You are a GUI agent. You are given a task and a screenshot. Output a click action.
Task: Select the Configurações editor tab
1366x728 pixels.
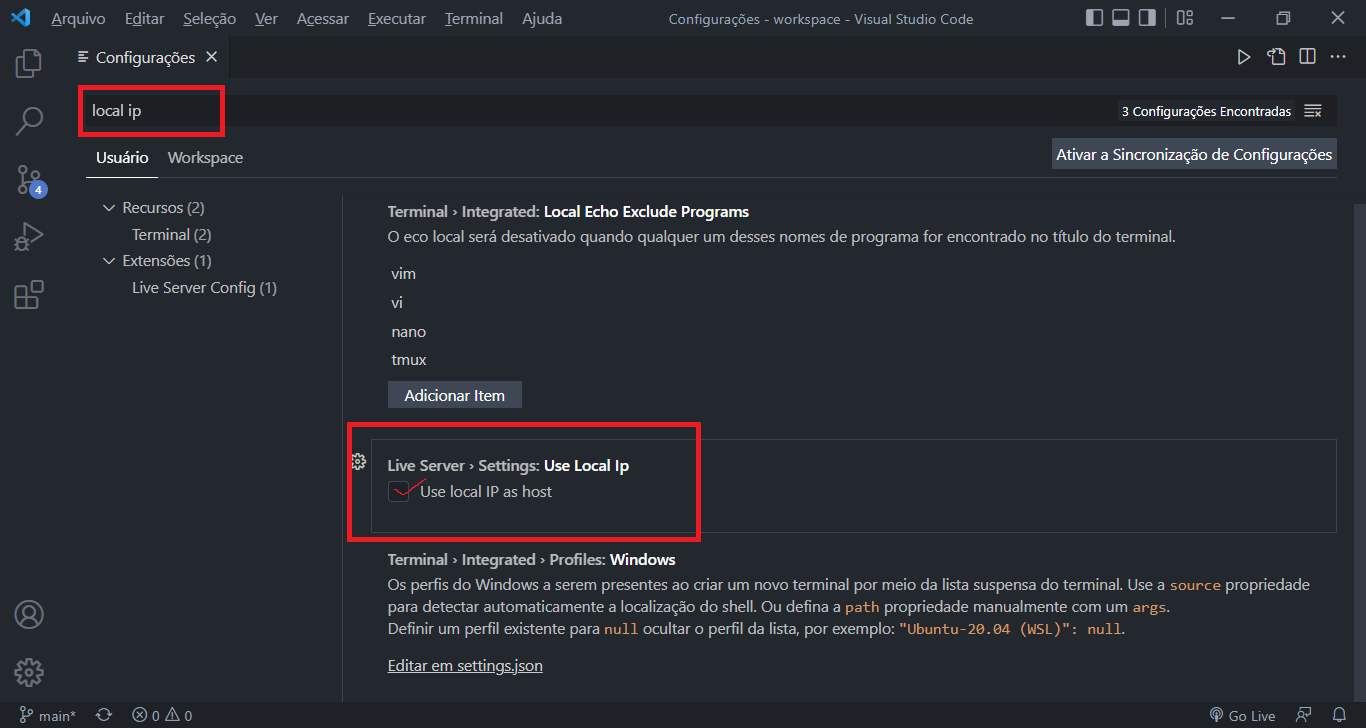pos(145,57)
